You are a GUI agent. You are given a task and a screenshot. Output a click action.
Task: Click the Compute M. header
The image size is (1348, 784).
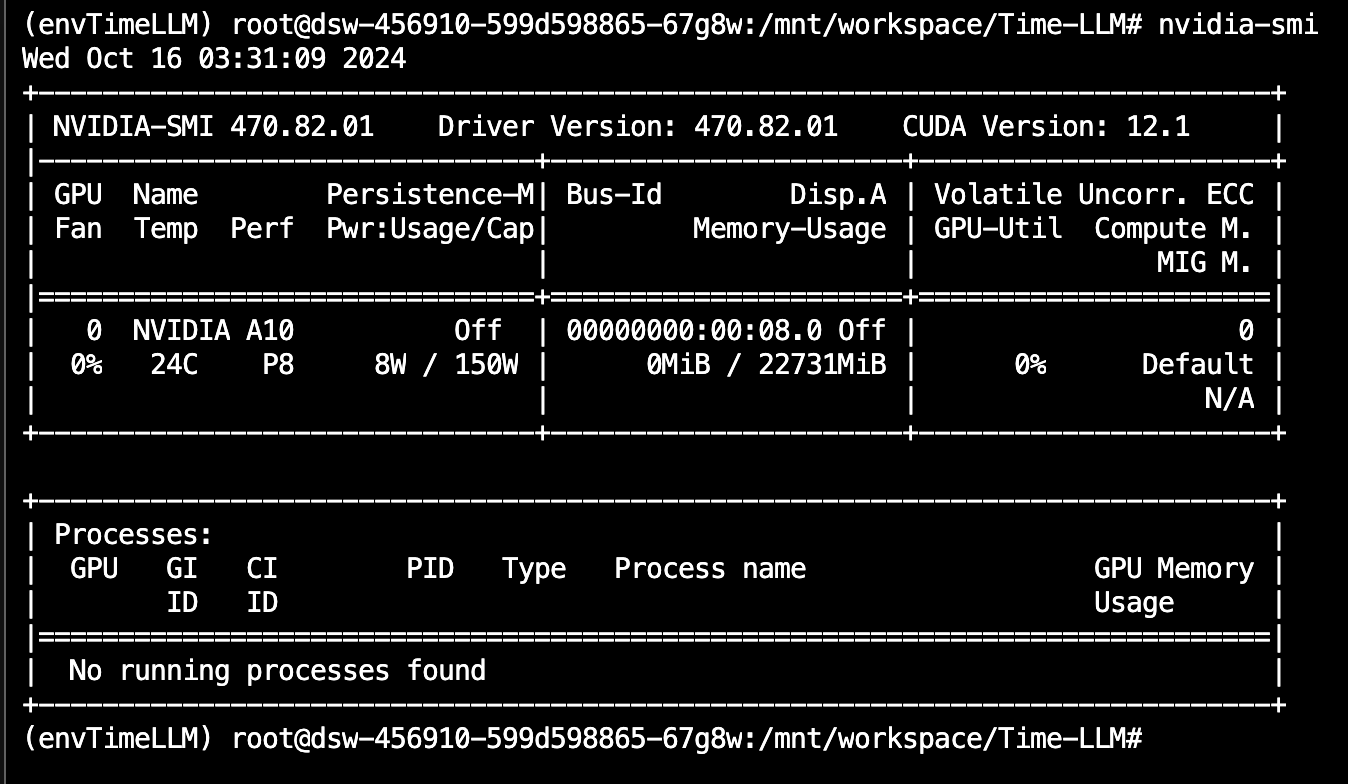[x=1174, y=229]
